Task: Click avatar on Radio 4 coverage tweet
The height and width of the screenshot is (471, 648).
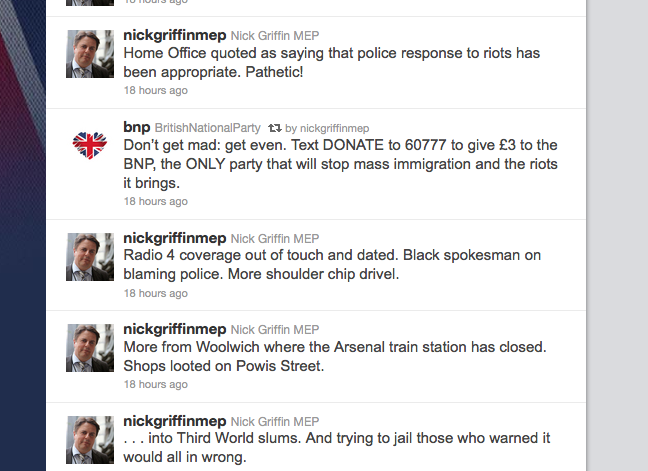Action: click(x=90, y=257)
